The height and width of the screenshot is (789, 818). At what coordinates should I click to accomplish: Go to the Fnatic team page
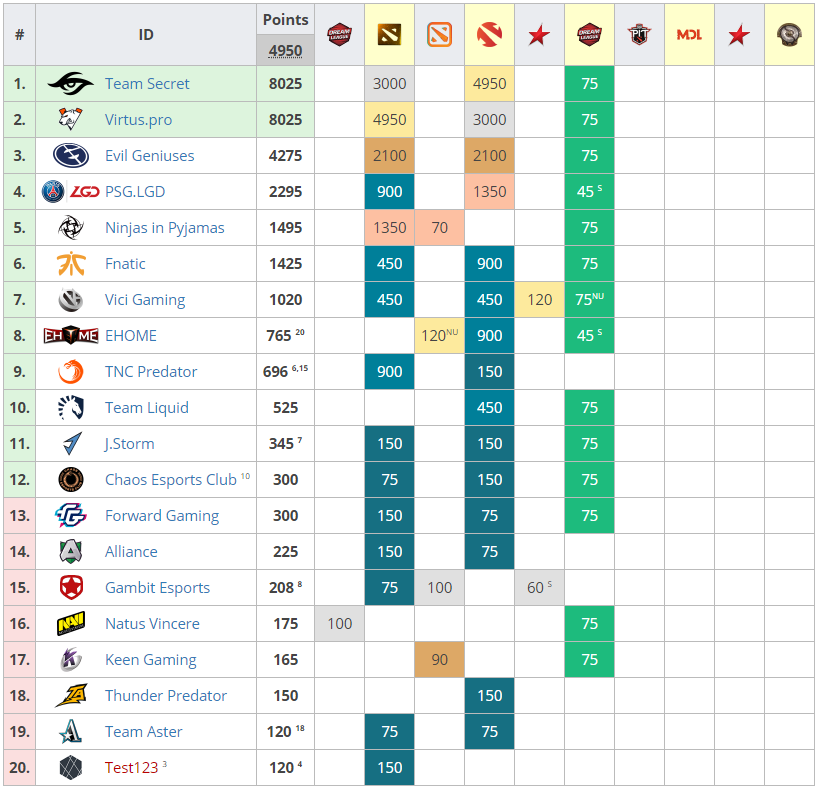(x=125, y=264)
